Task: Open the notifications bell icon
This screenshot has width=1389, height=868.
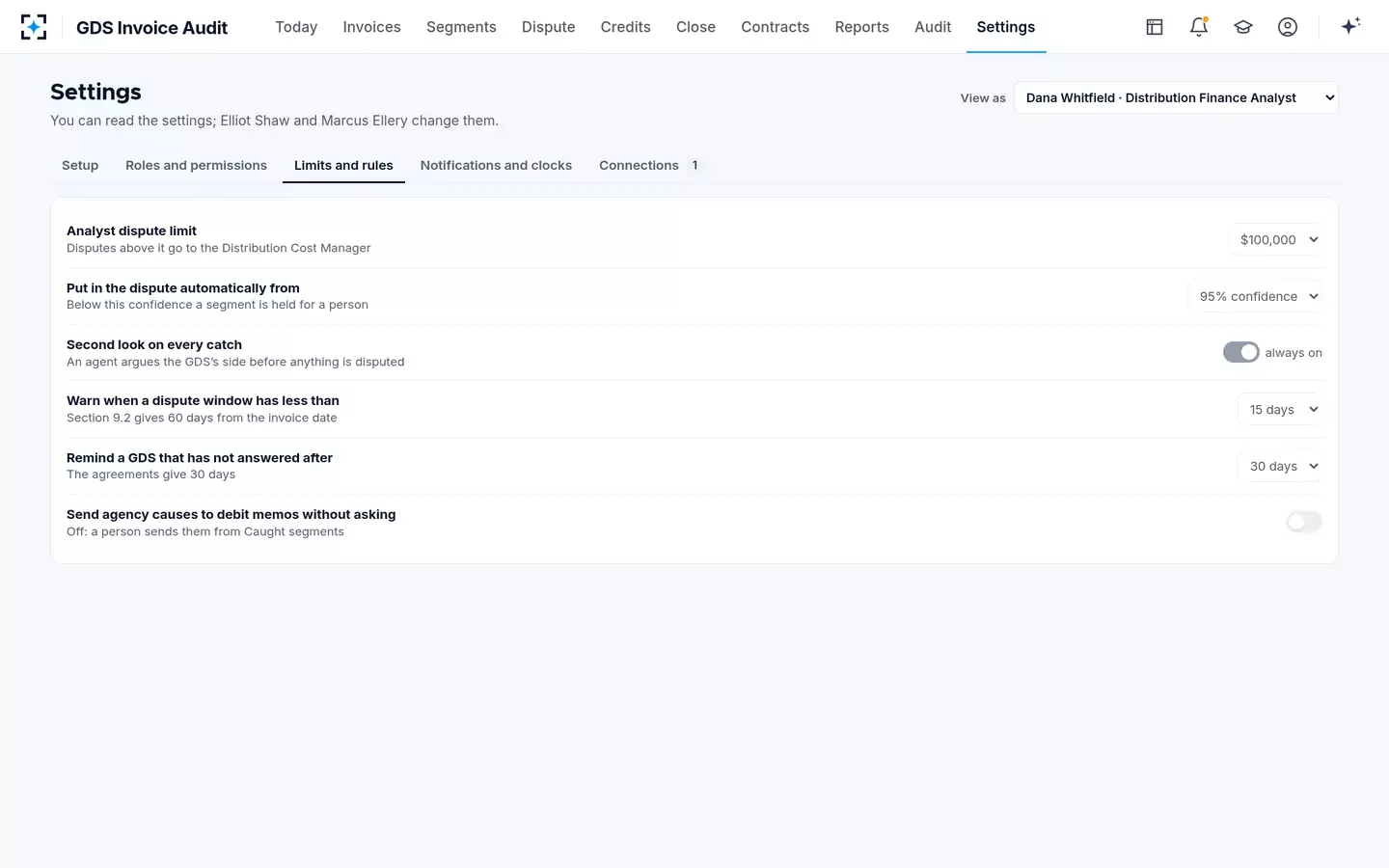Action: (x=1199, y=27)
